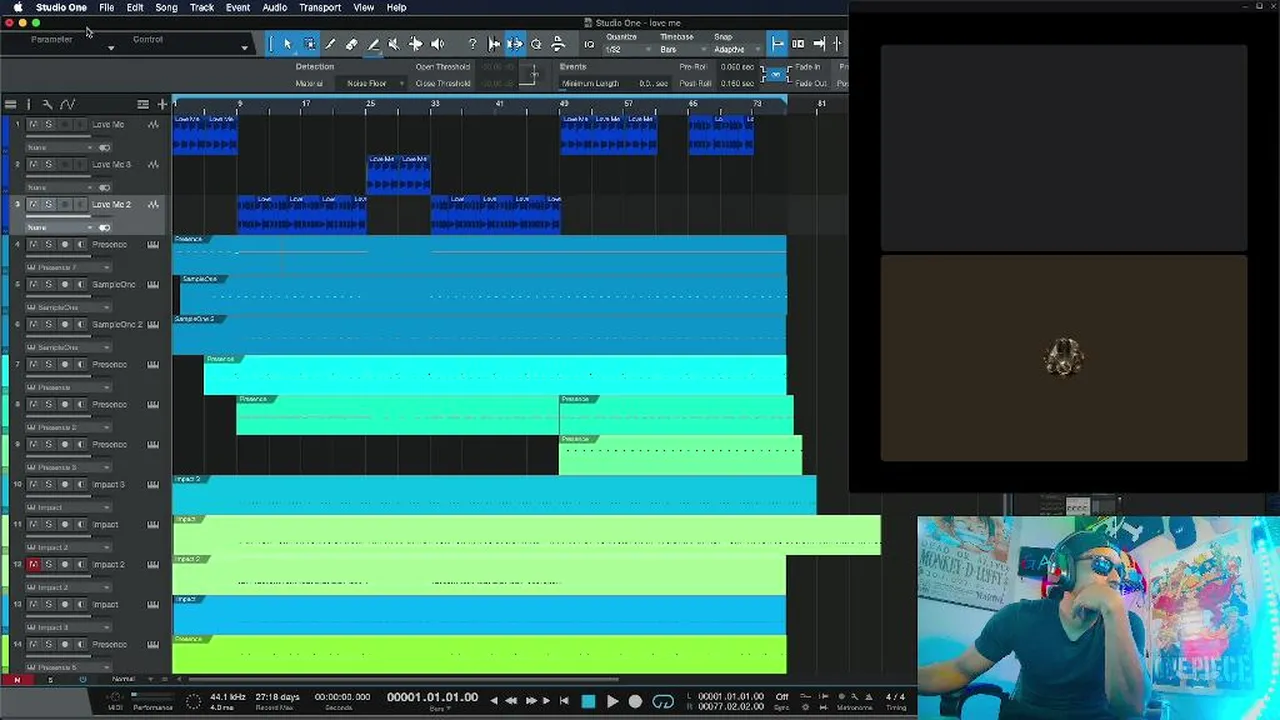Click the wrench track options icon
1280x720 pixels.
[47, 104]
